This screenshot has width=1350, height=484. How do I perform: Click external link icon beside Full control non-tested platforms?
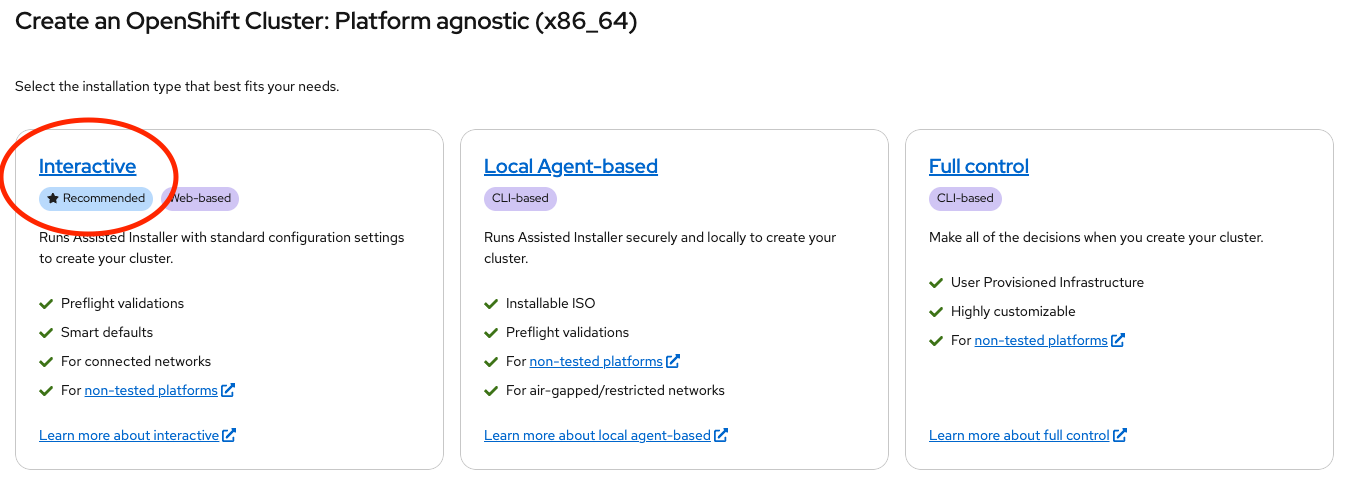[1118, 340]
